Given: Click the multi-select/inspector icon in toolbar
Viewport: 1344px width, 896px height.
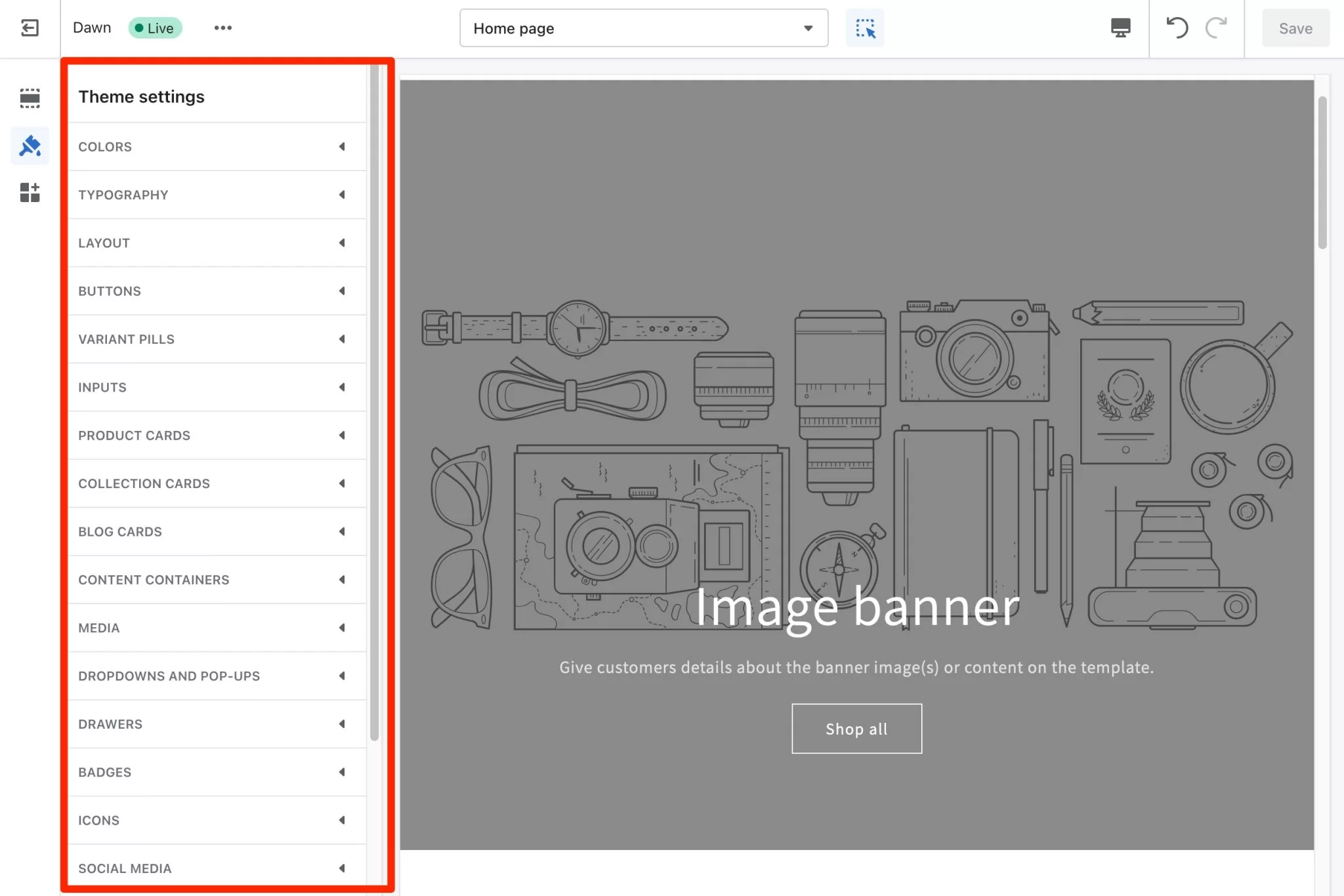Looking at the screenshot, I should coord(865,27).
